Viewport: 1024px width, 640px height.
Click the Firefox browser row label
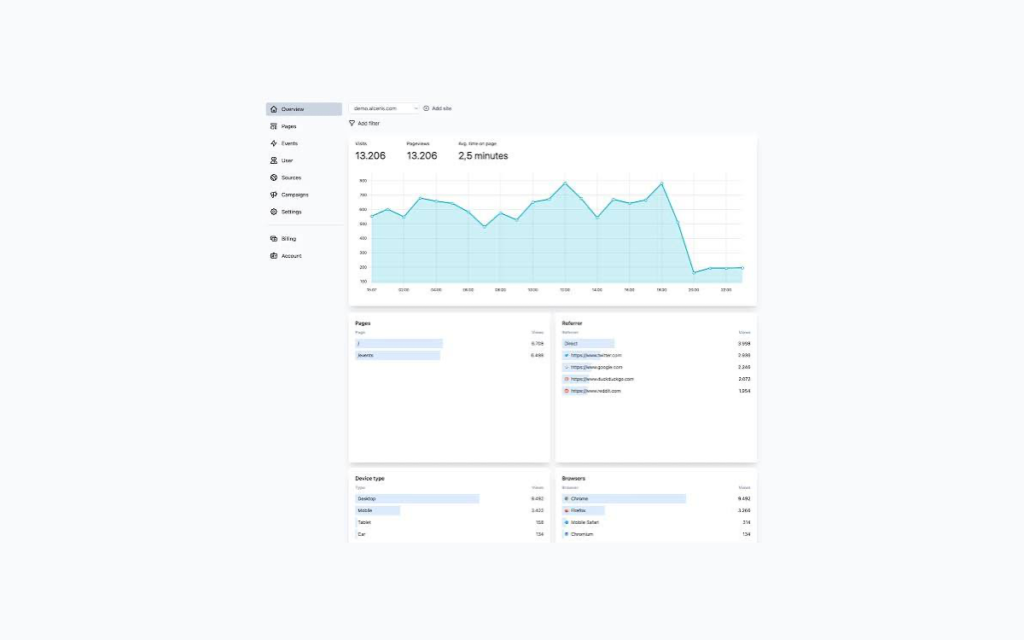[578, 511]
